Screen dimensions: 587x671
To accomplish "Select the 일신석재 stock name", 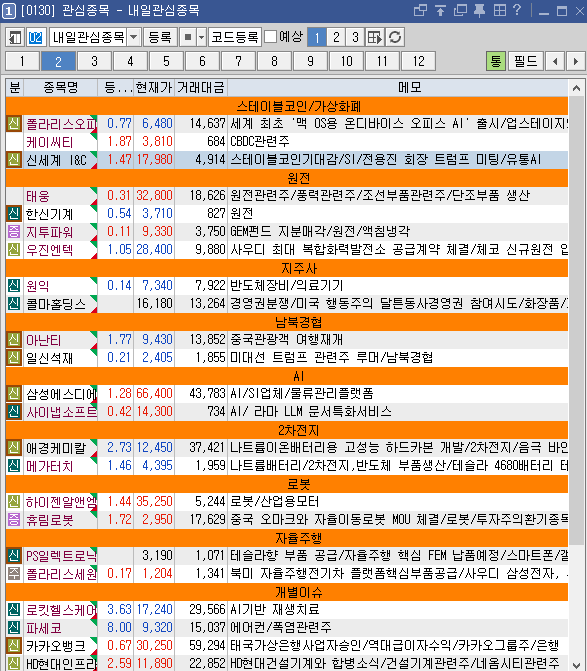I will click(x=50, y=358).
